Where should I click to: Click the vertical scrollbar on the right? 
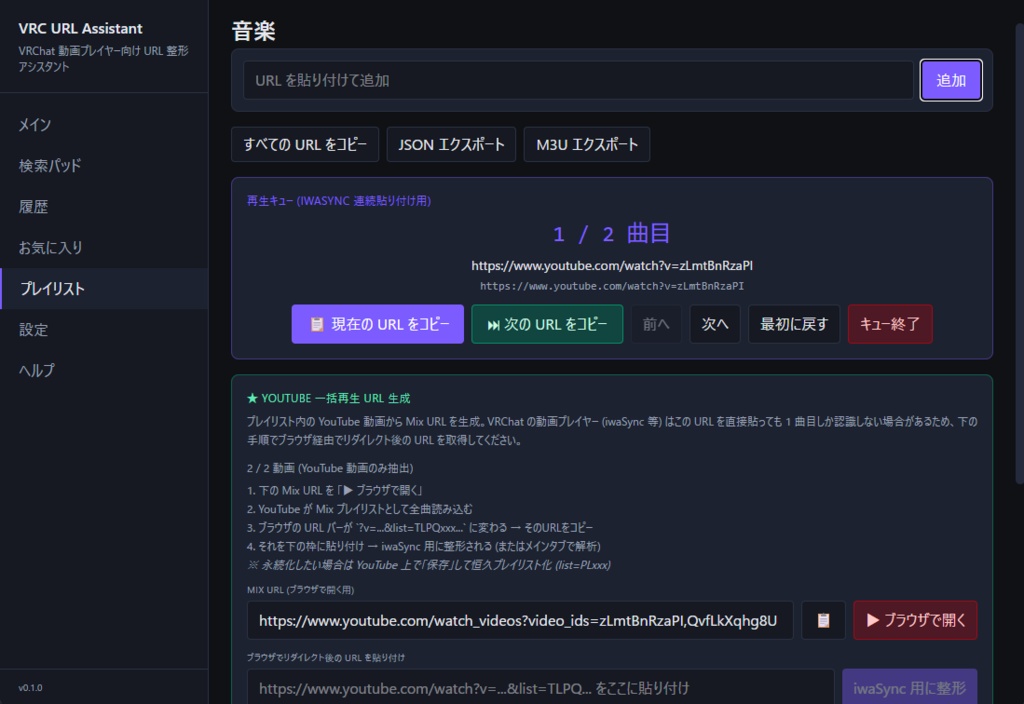click(x=1019, y=253)
